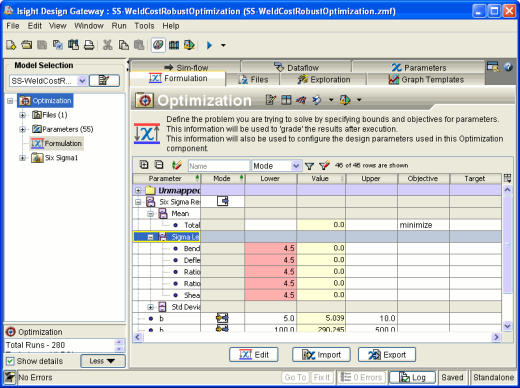Click the Print toolbar icon

pos(89,45)
